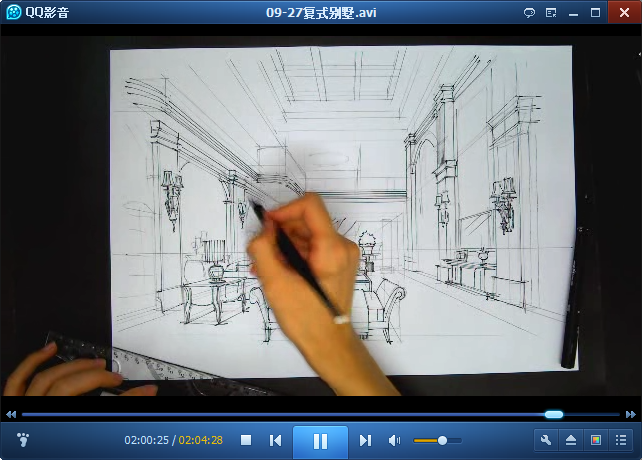
Task: Mute the audio with speaker icon
Action: (x=394, y=440)
